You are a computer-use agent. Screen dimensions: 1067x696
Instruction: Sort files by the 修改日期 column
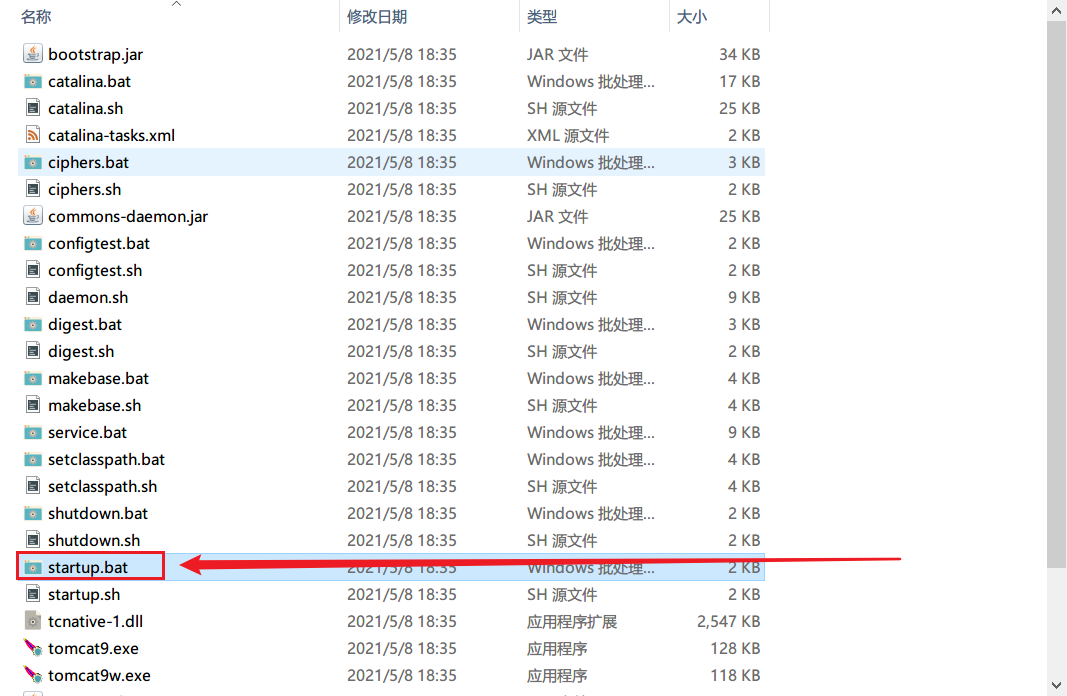(377, 16)
